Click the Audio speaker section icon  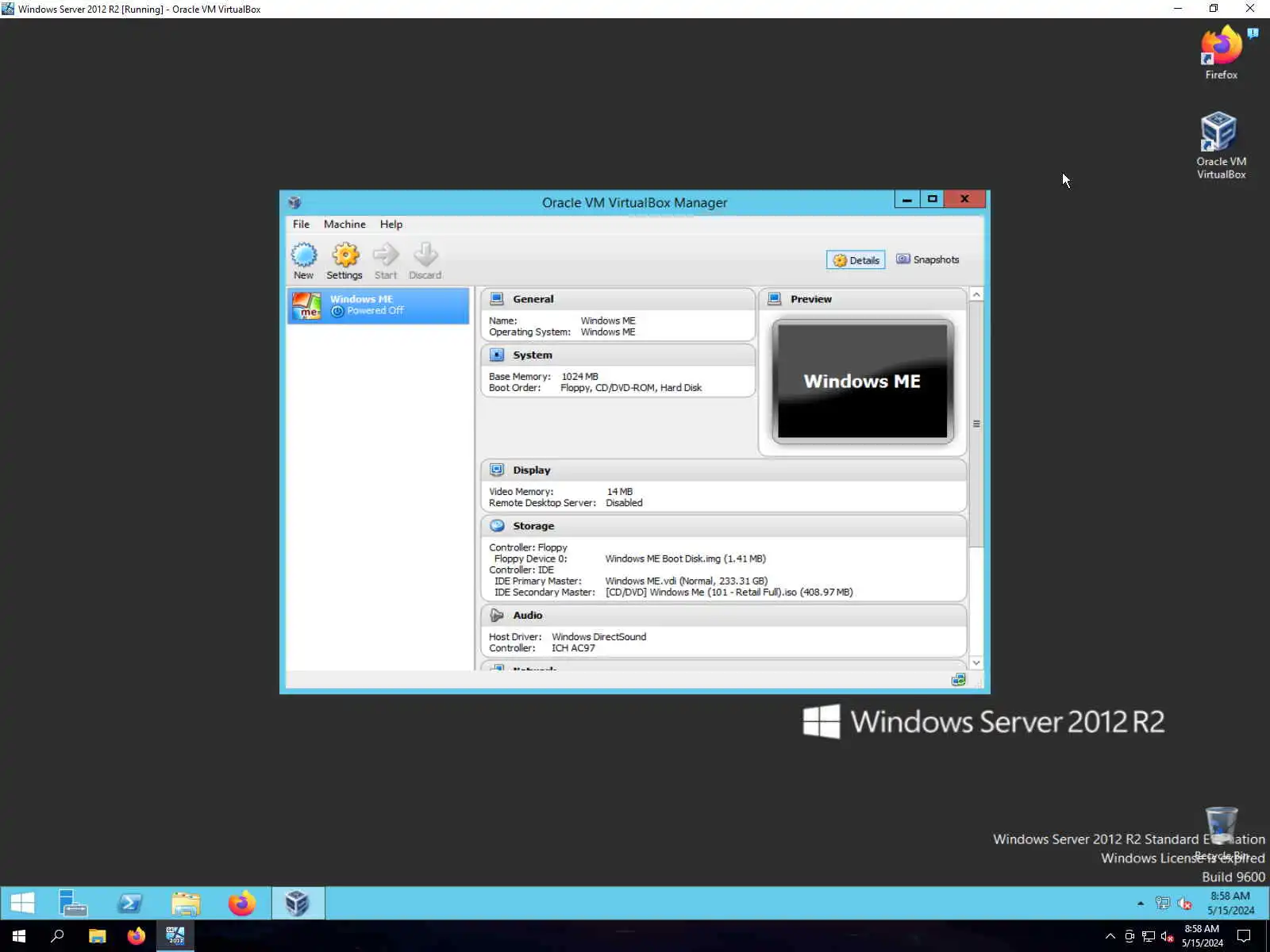pyautogui.click(x=497, y=615)
